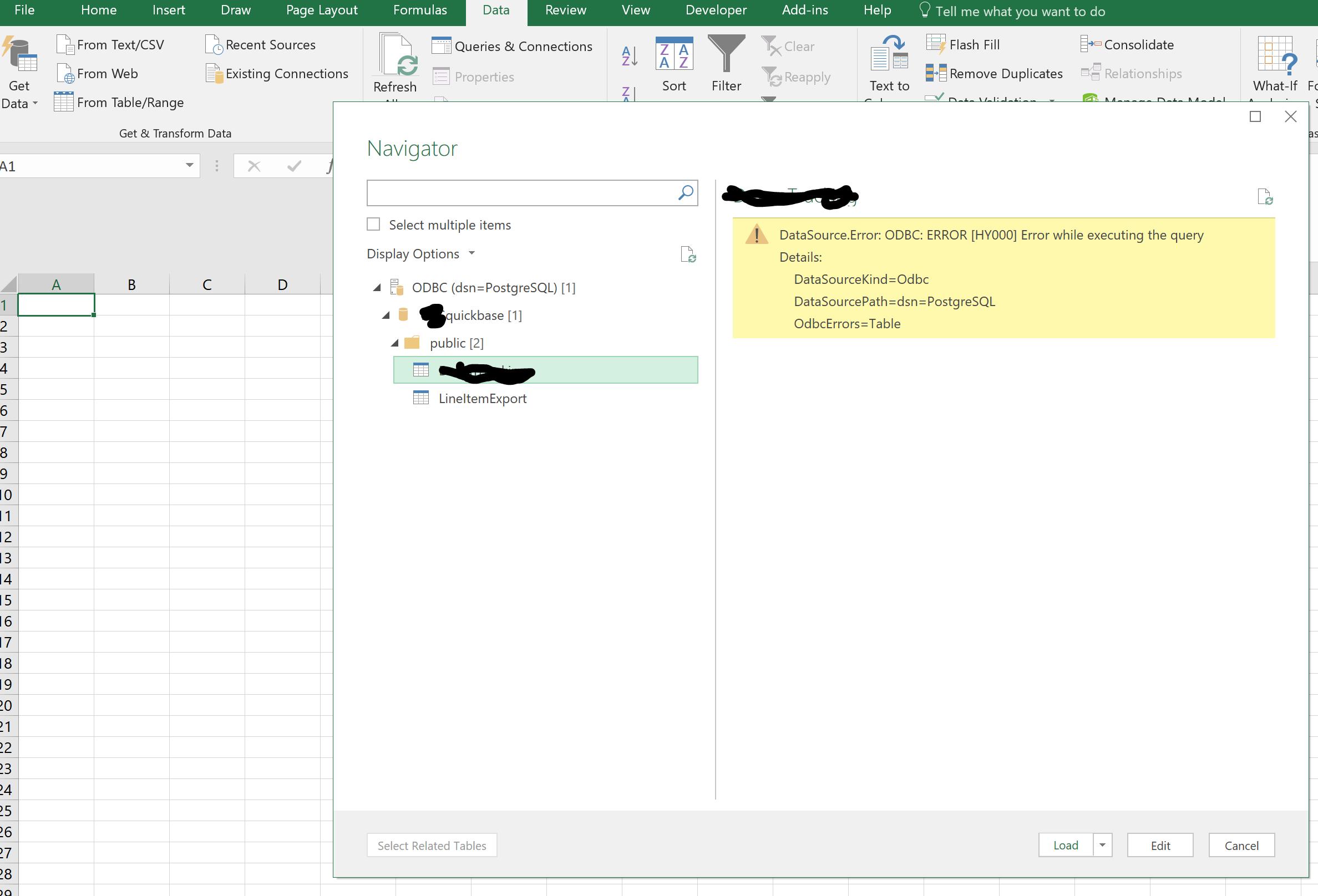Open the Load button dropdown arrow
1318x896 pixels.
pos(1102,845)
